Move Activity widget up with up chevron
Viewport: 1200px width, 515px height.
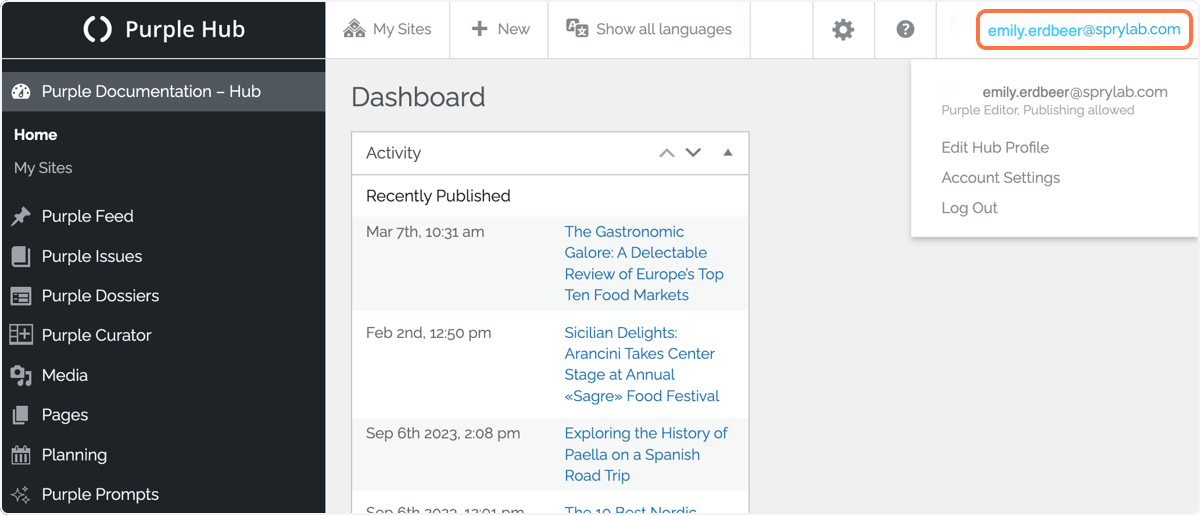point(667,153)
